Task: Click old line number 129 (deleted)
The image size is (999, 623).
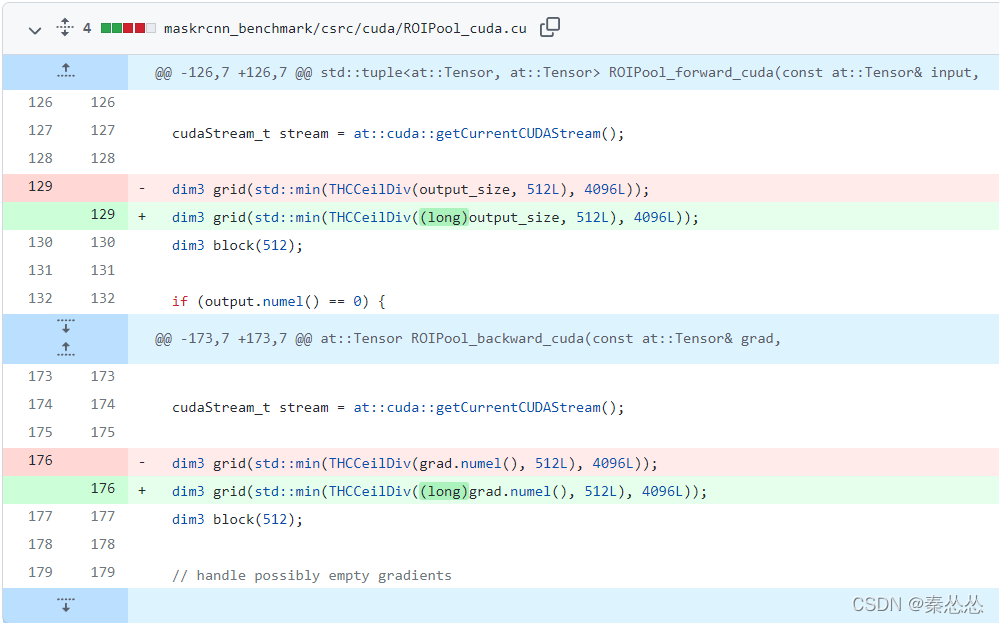Action: (x=40, y=187)
